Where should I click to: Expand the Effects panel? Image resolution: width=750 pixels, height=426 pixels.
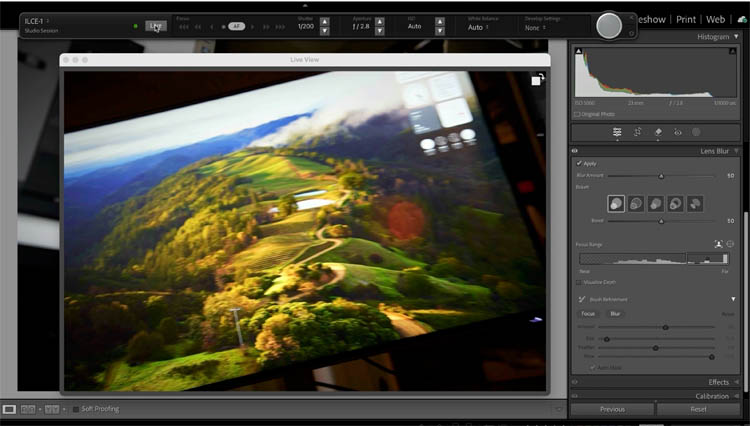(737, 382)
